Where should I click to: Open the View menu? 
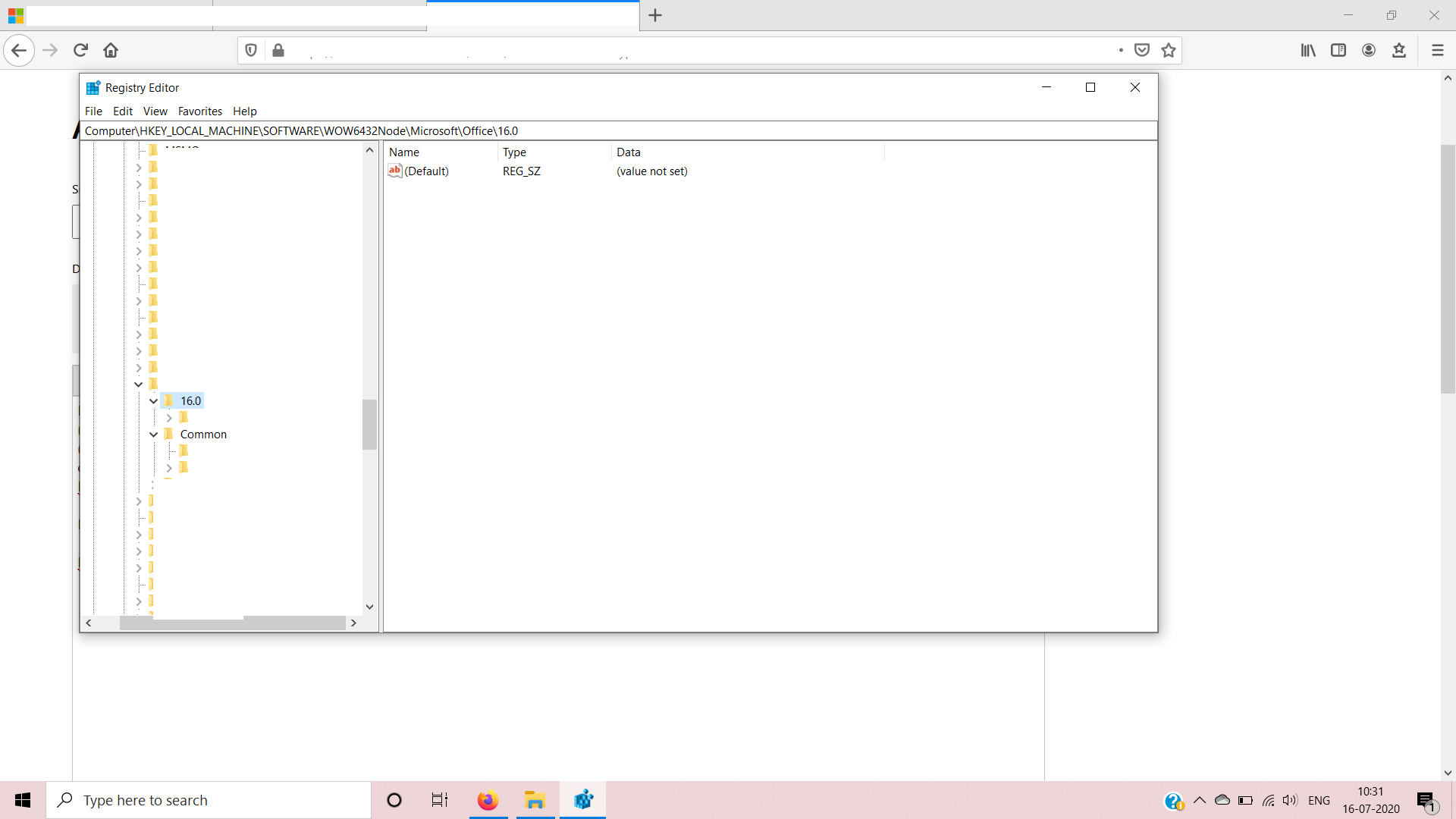coord(155,111)
